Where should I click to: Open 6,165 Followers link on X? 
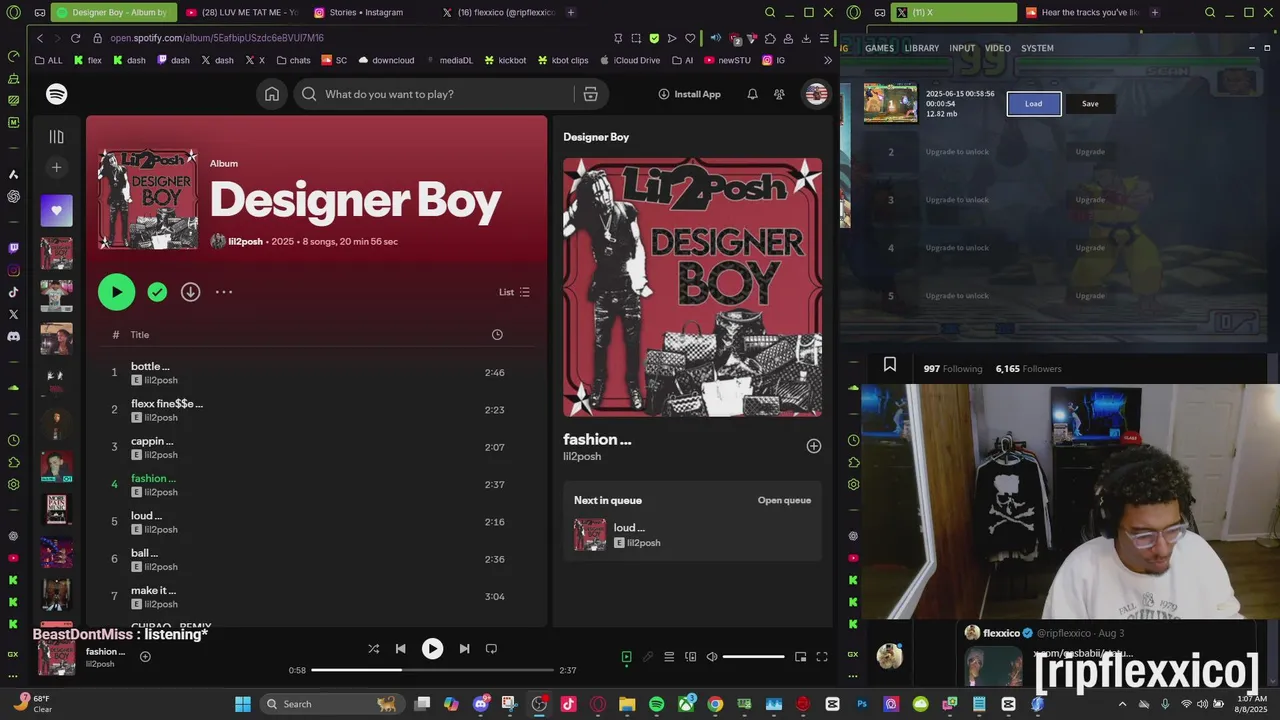click(1028, 369)
